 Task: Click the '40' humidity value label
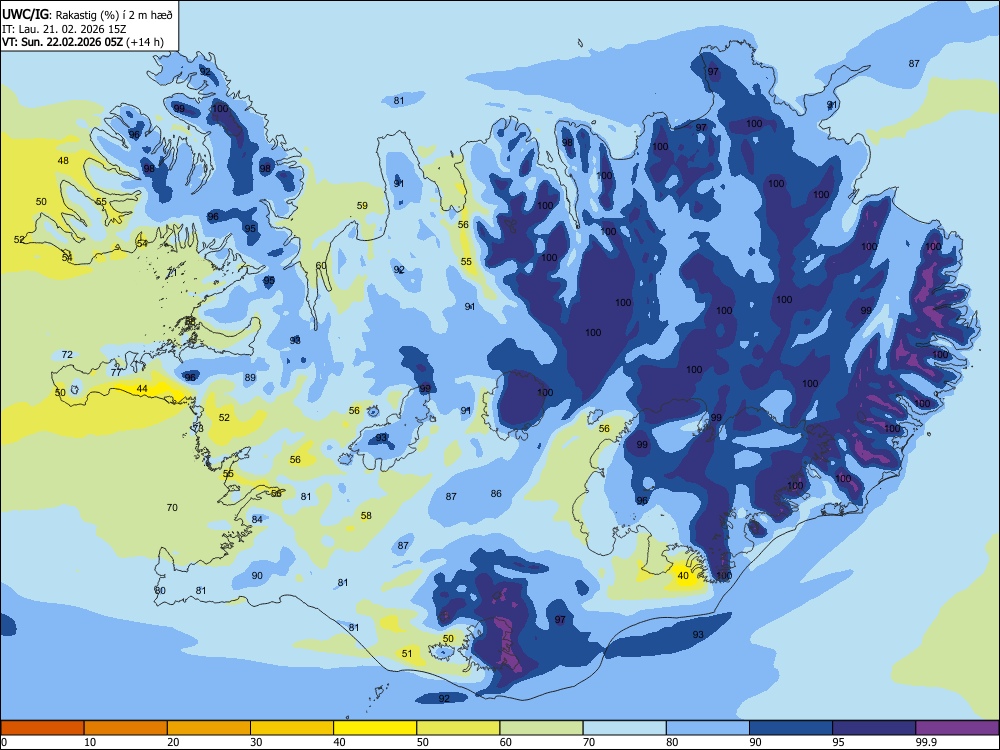[x=683, y=575]
